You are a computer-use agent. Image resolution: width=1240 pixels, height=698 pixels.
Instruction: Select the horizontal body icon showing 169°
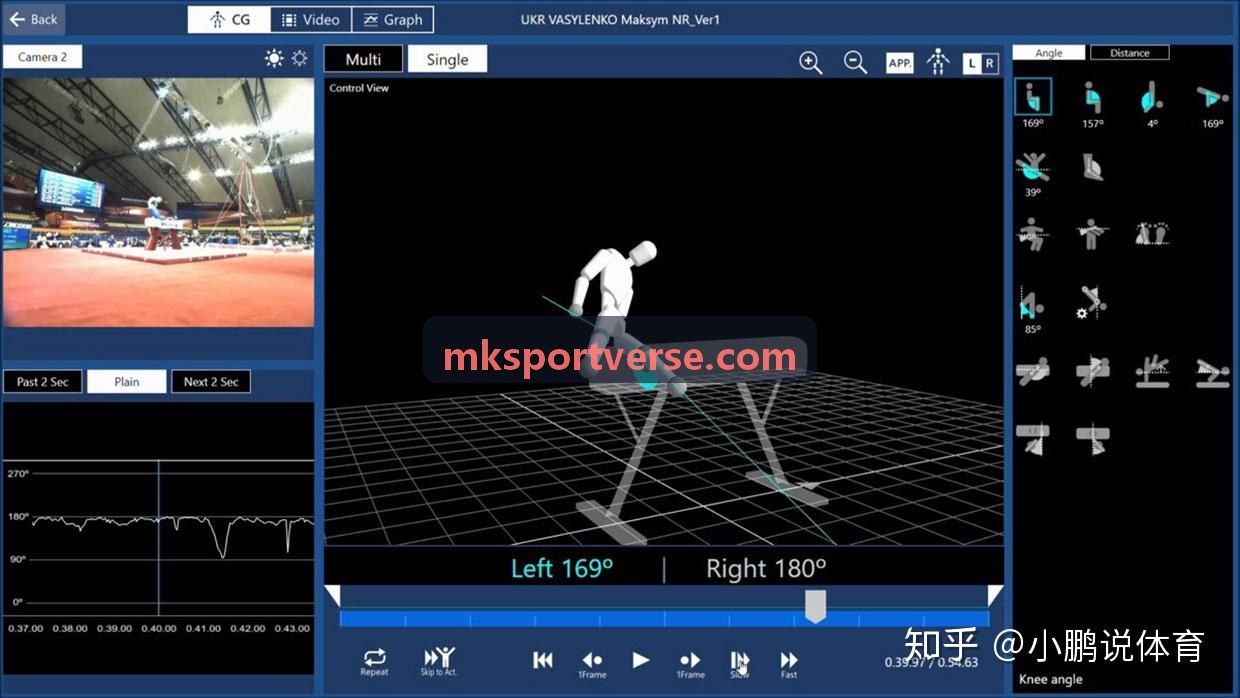click(x=1212, y=98)
